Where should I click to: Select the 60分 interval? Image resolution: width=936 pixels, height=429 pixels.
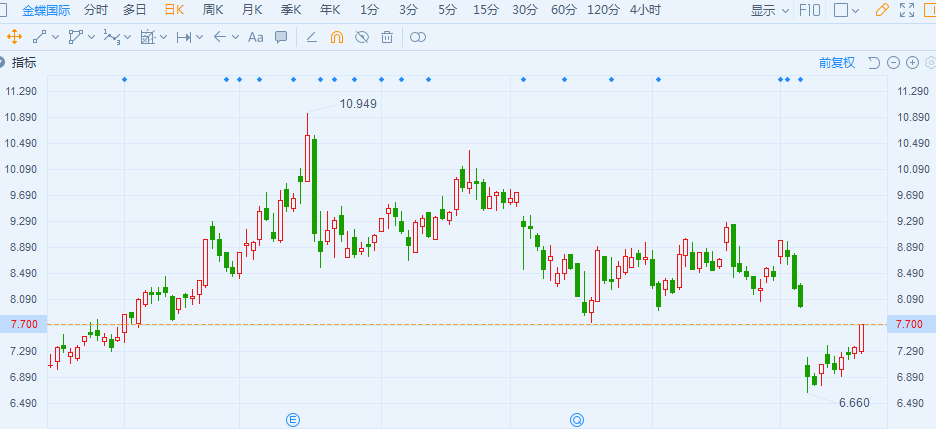pyautogui.click(x=564, y=10)
